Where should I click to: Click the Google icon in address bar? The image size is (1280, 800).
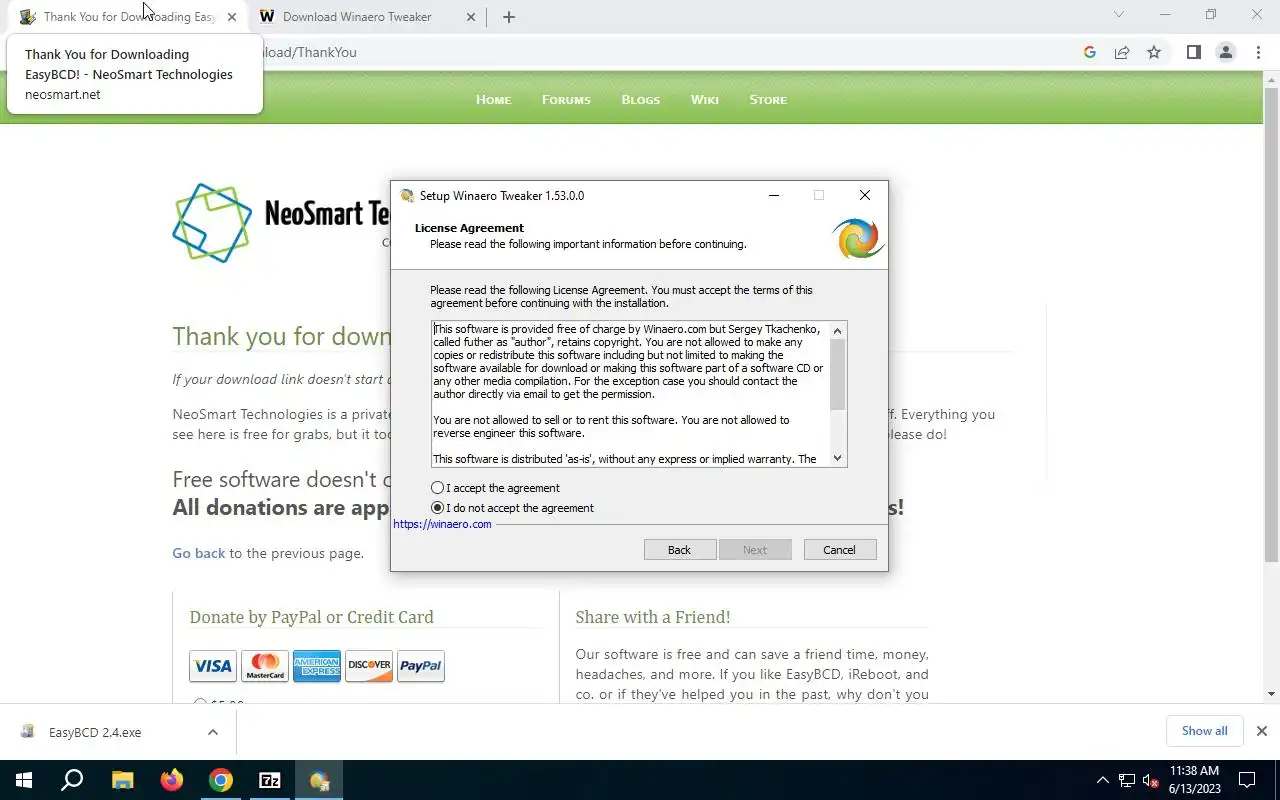point(1090,52)
